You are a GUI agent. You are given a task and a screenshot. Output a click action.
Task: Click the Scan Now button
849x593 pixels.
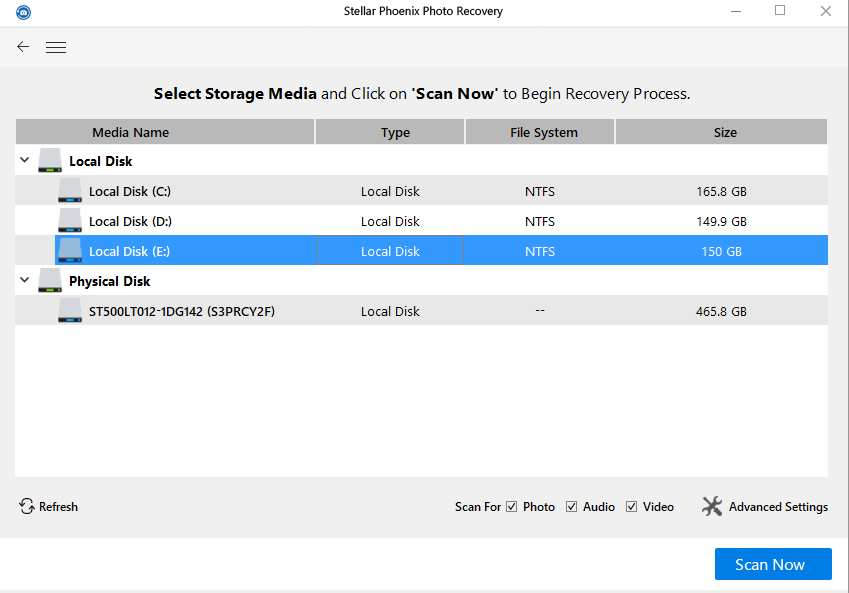click(x=773, y=564)
